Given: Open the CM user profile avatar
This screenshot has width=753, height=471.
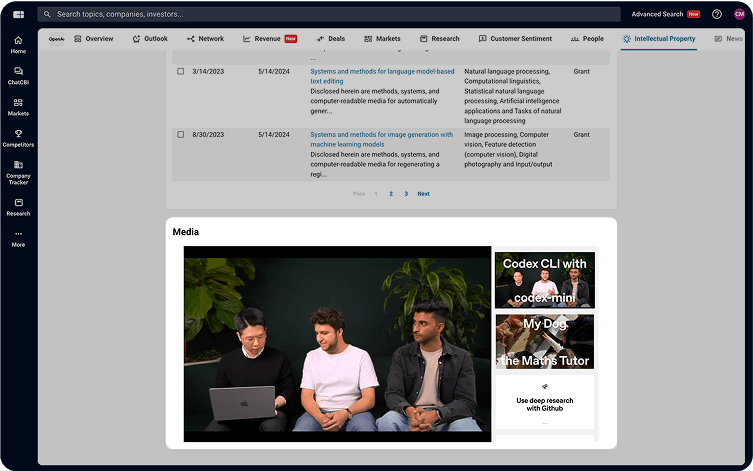Looking at the screenshot, I should click(x=739, y=14).
